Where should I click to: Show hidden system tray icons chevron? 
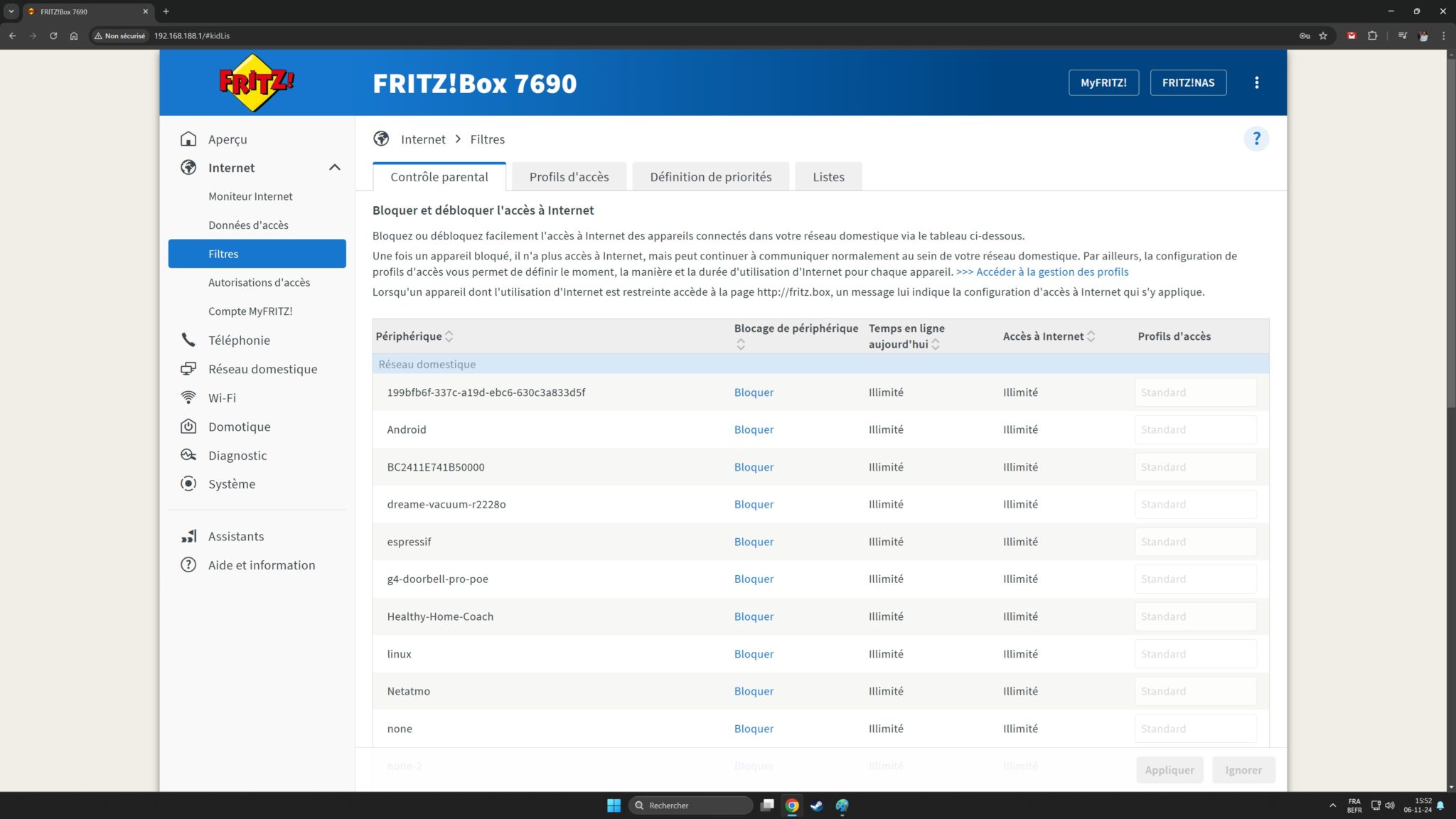[1332, 805]
